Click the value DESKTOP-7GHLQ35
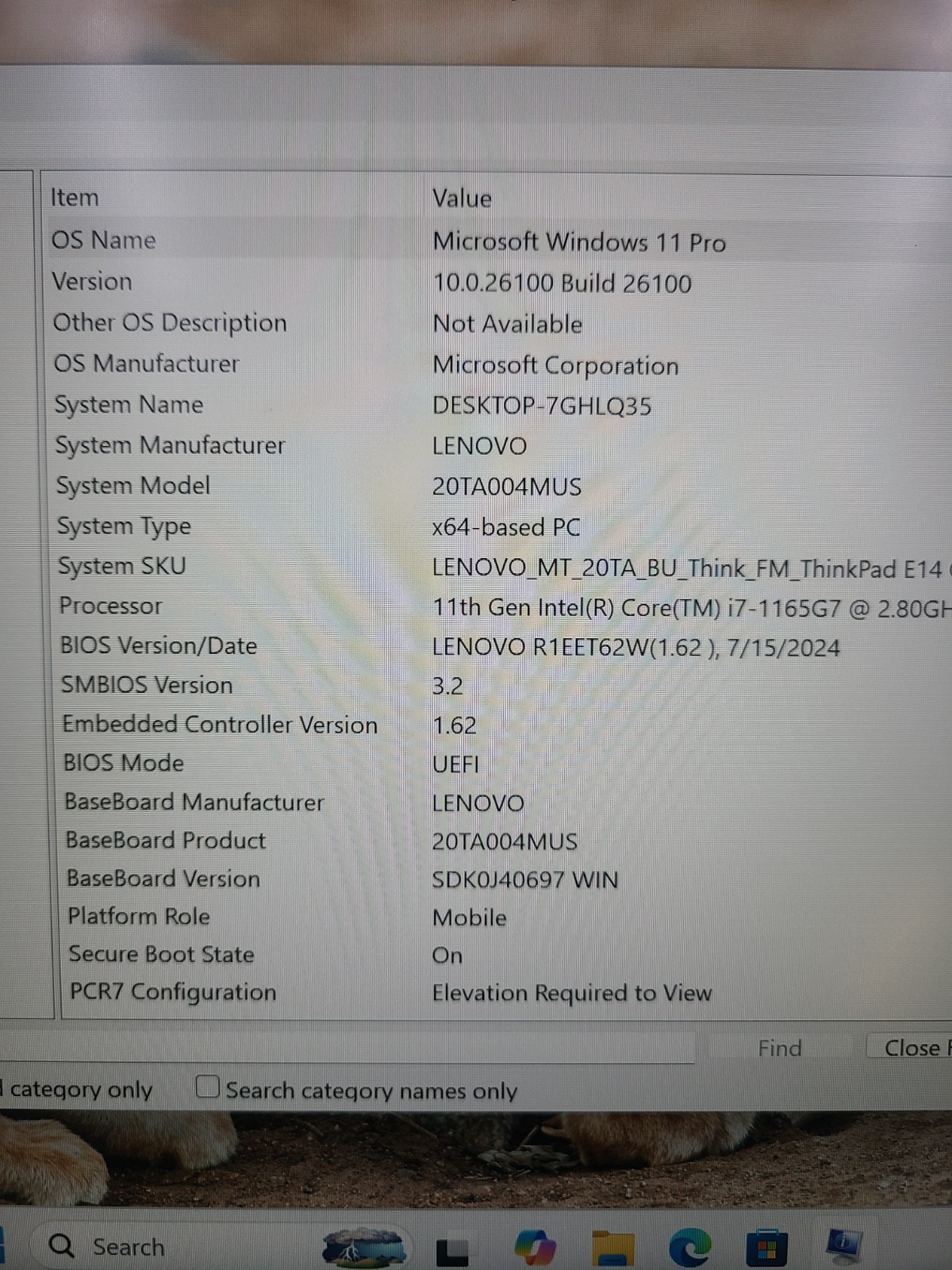 click(542, 406)
